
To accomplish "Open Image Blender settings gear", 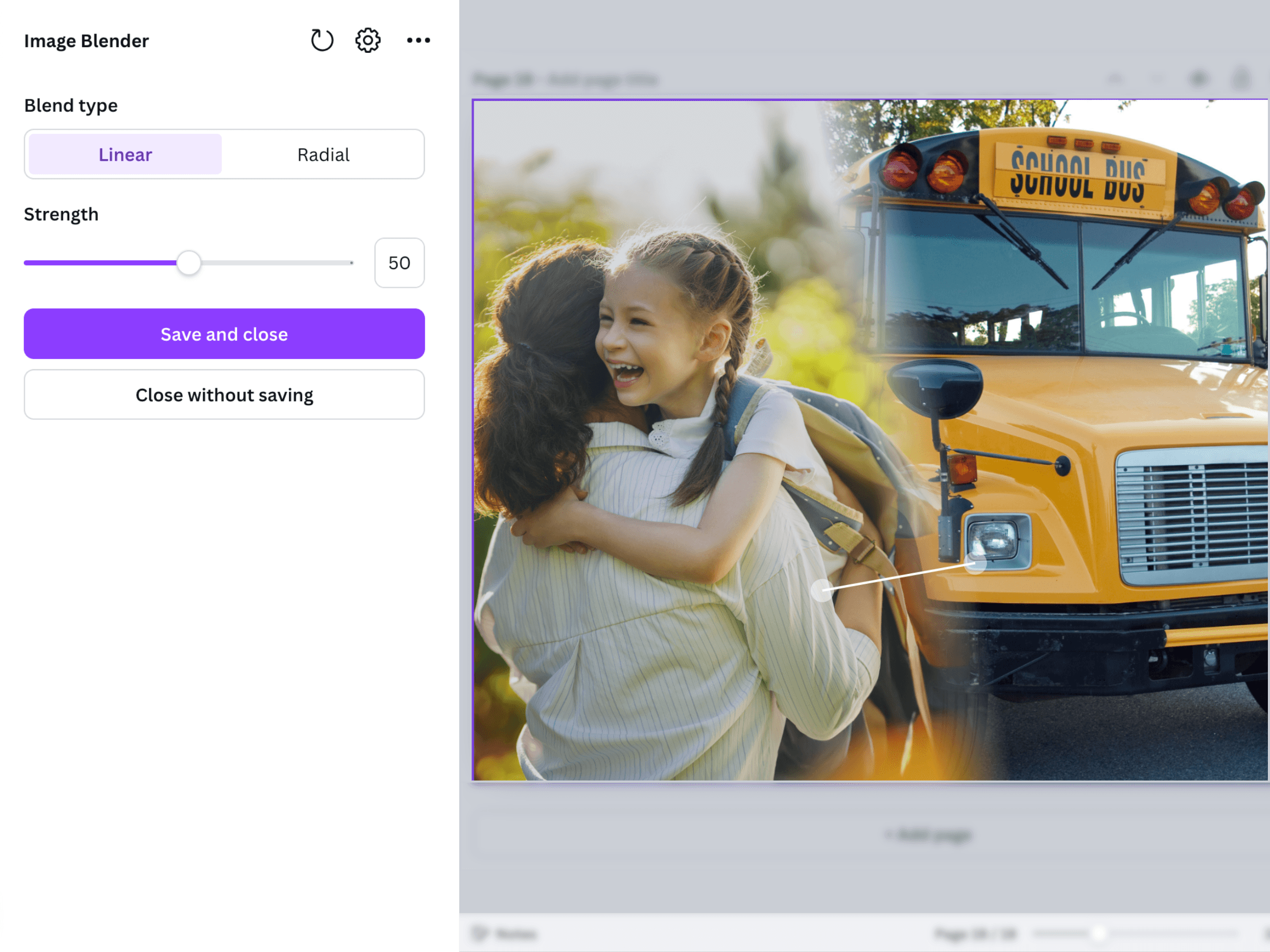I will click(x=367, y=40).
